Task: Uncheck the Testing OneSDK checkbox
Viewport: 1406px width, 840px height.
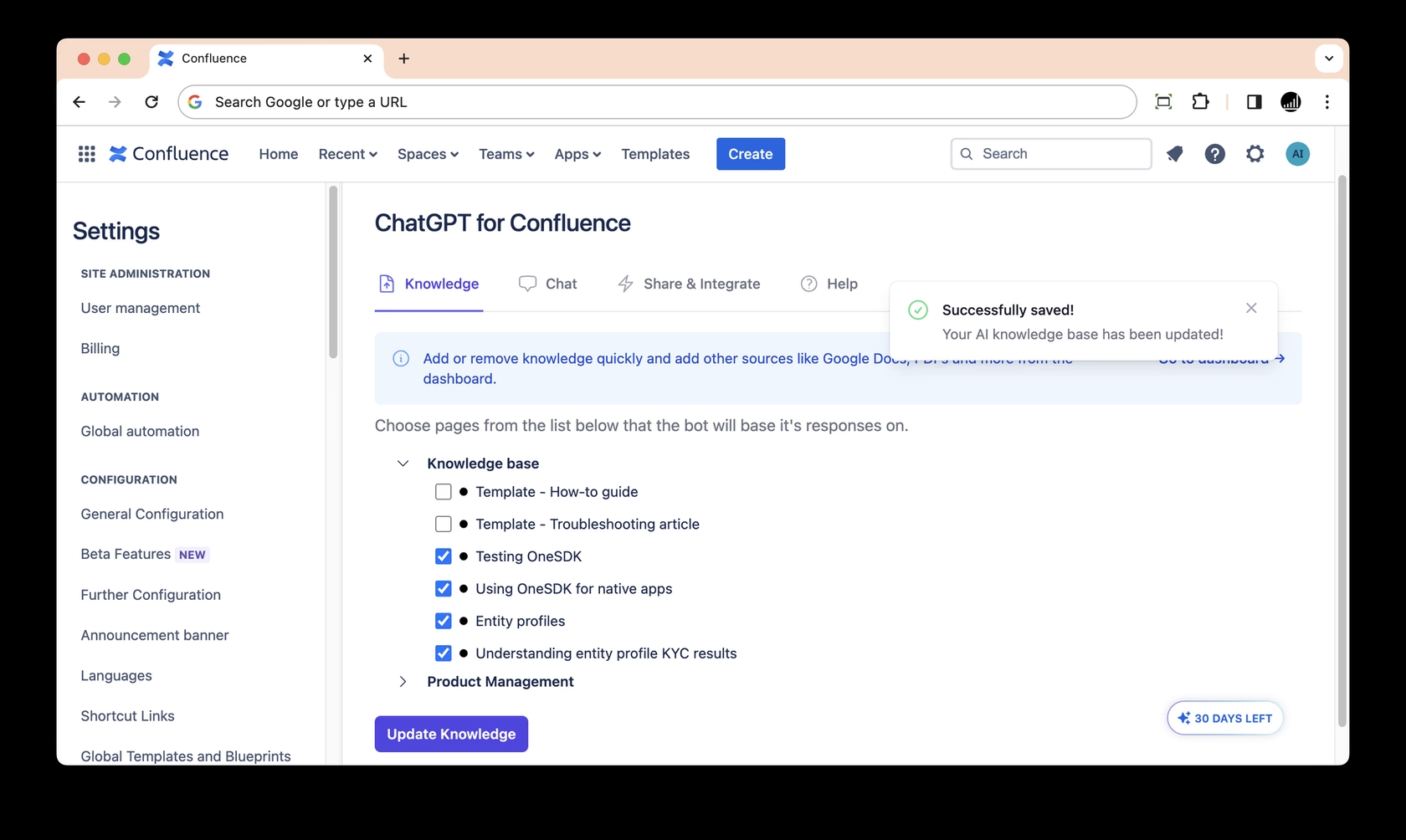Action: (444, 556)
